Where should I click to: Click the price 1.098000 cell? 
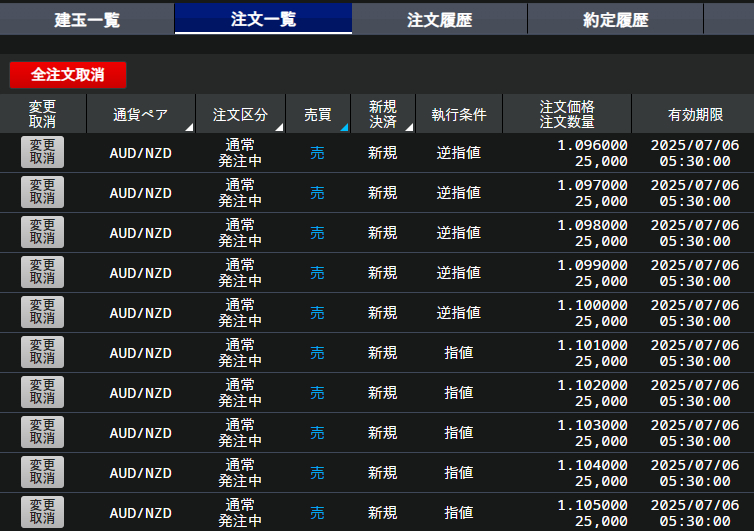tap(592, 225)
